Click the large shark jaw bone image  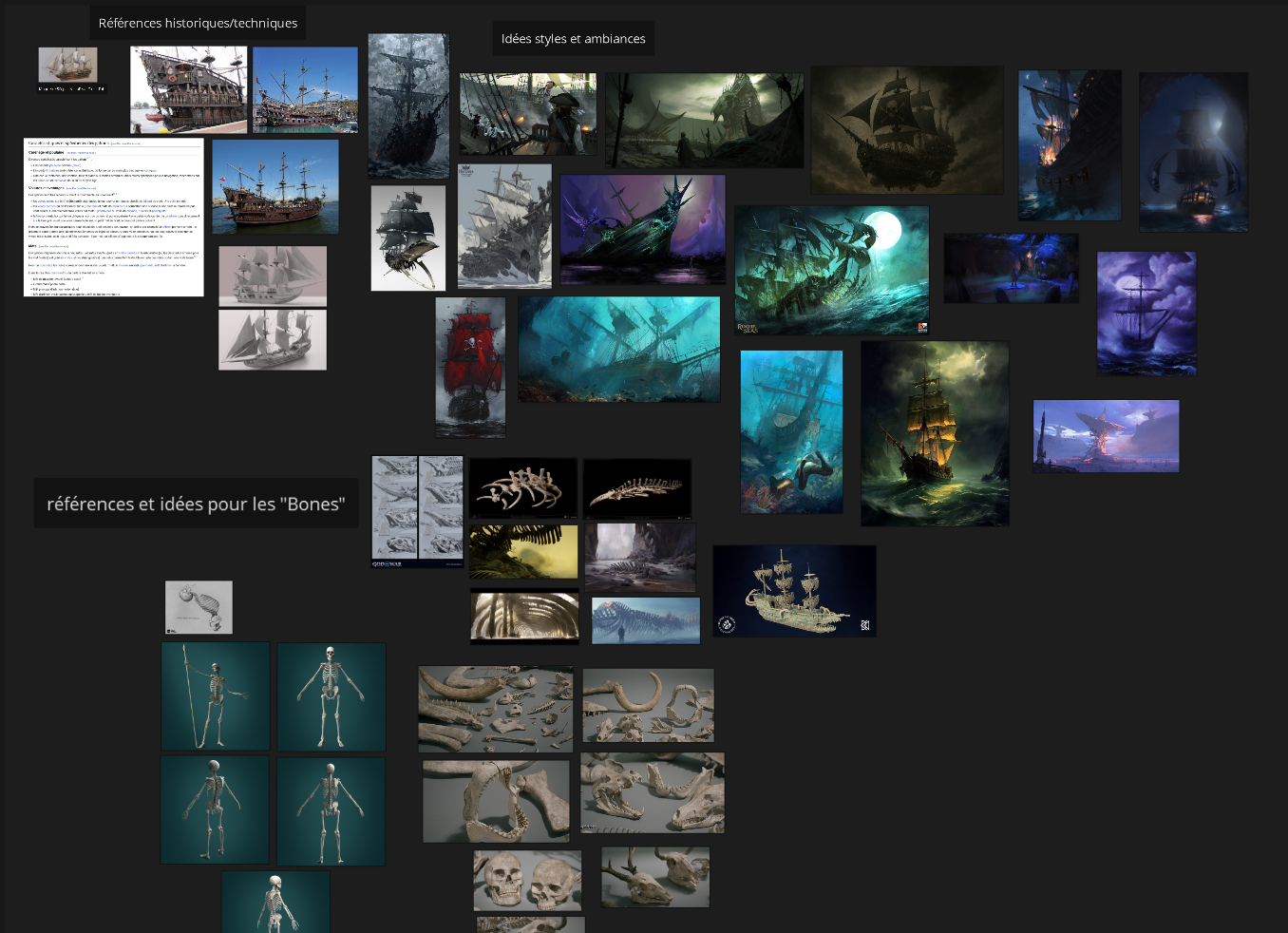tap(496, 801)
